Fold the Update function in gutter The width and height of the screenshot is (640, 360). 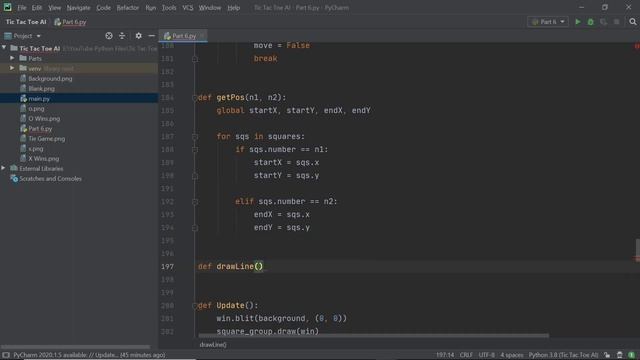click(195, 305)
